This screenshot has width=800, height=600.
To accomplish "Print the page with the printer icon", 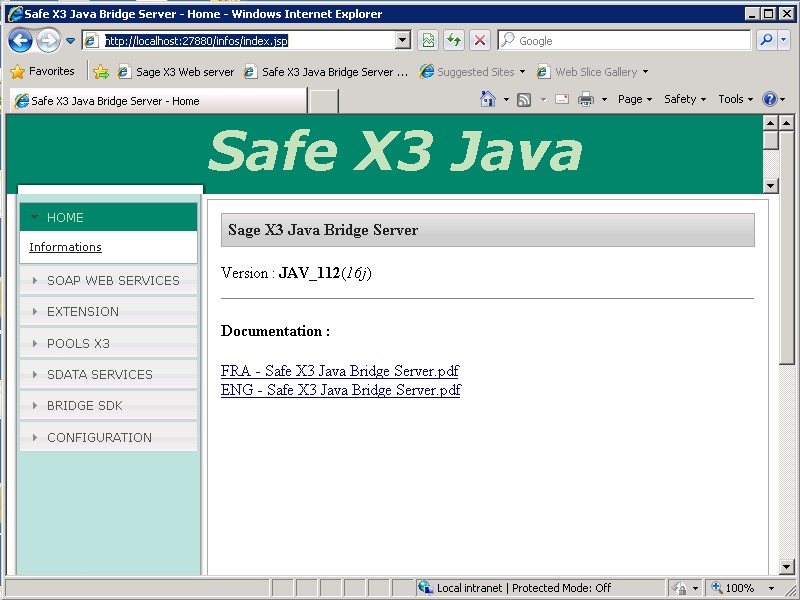I will click(584, 99).
